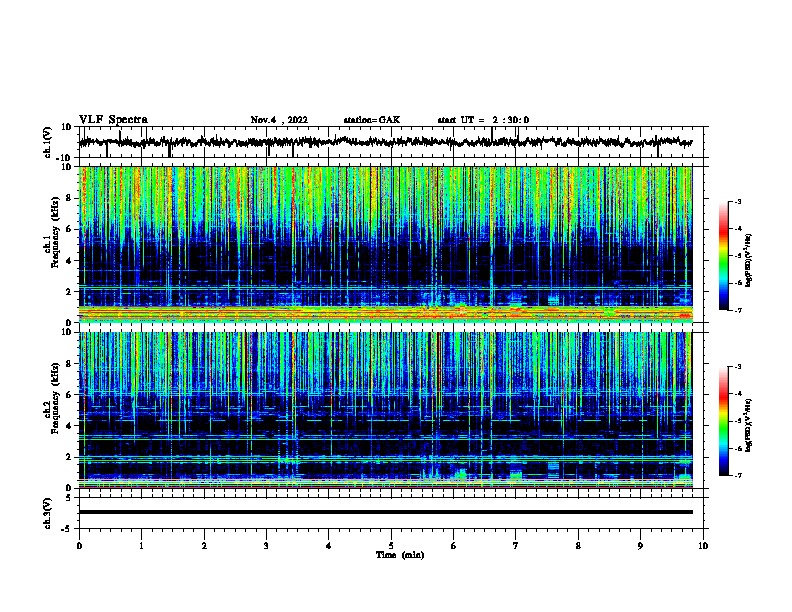The image size is (792, 612).
Task: Click the ch.1 waveform trace panel
Action: click(x=393, y=142)
